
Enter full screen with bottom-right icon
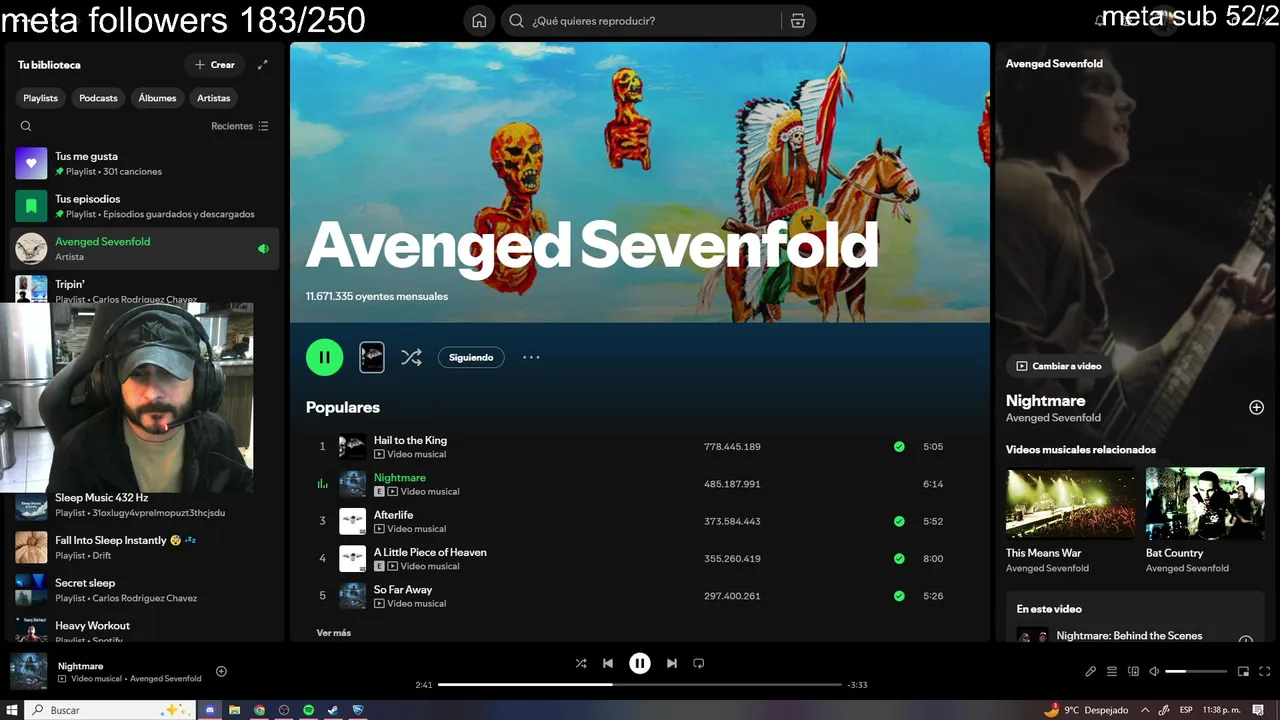tap(1265, 672)
